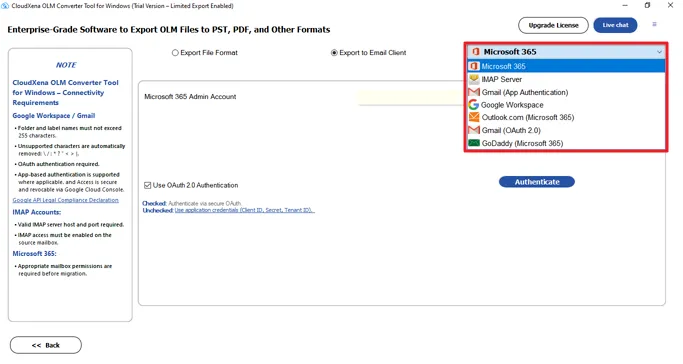
Task: Go to the previous step with Back button
Action: pyautogui.click(x=46, y=345)
